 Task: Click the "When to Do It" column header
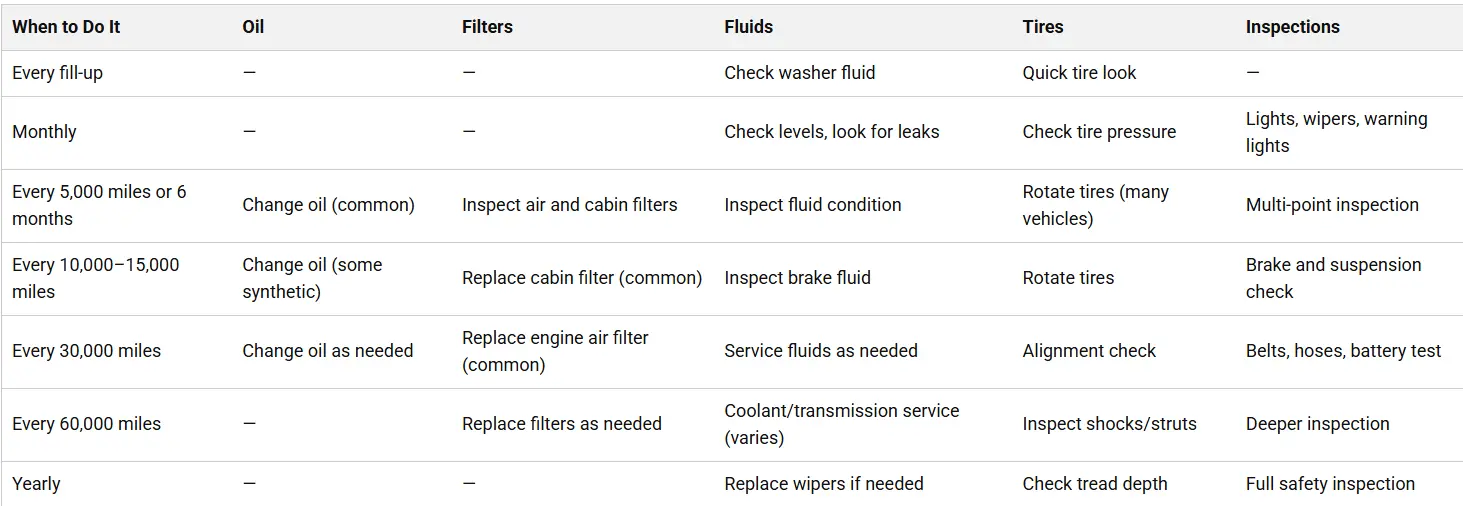click(x=66, y=27)
